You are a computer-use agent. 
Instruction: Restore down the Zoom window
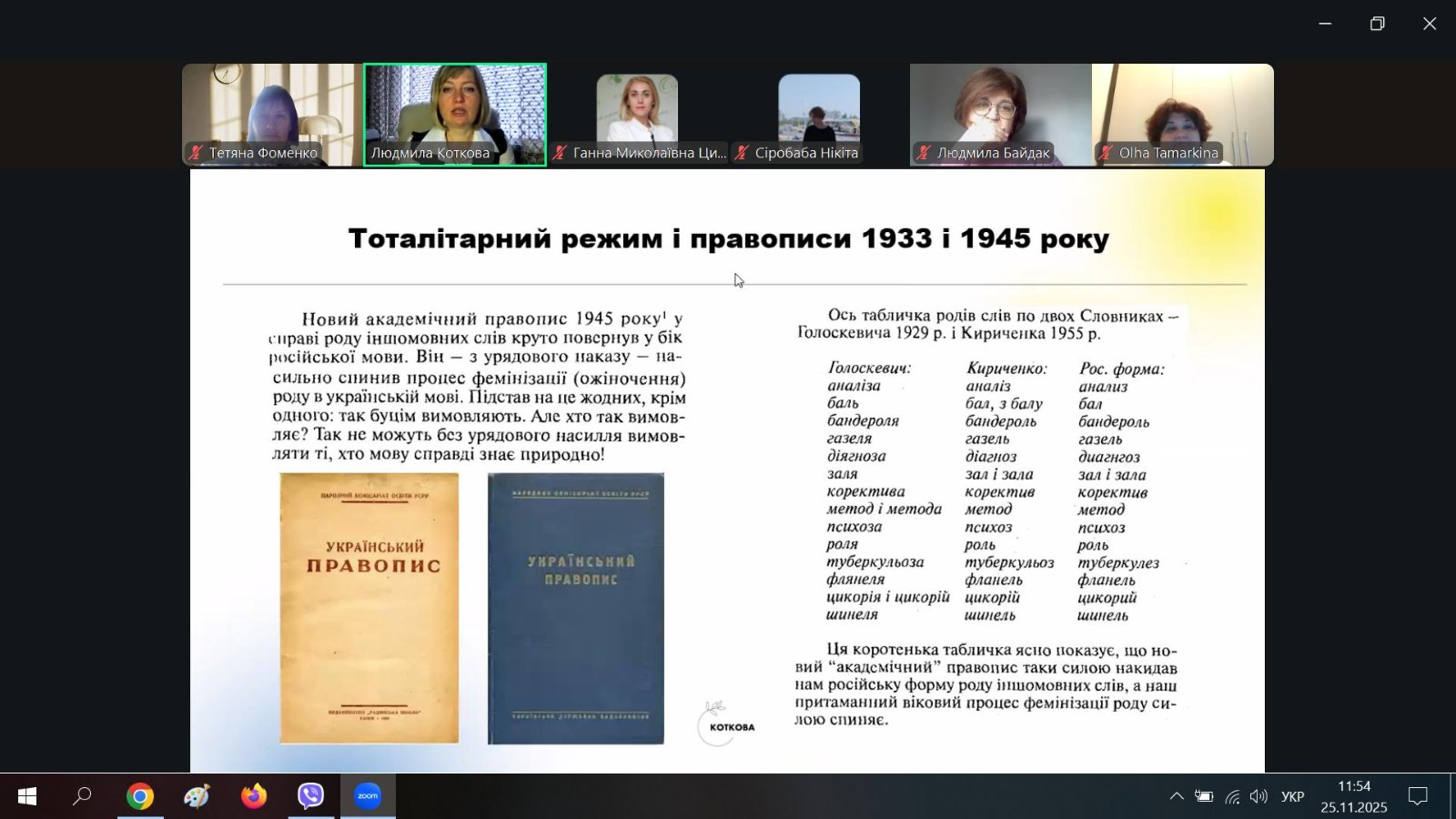pyautogui.click(x=1377, y=24)
